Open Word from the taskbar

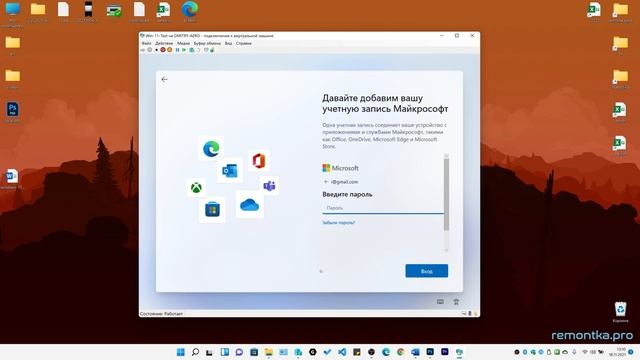tap(415, 352)
